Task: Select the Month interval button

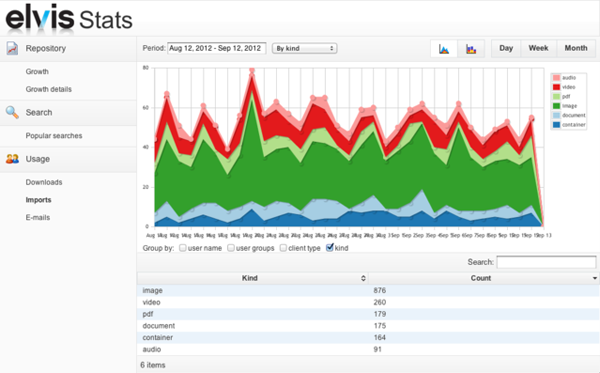Action: pos(576,48)
